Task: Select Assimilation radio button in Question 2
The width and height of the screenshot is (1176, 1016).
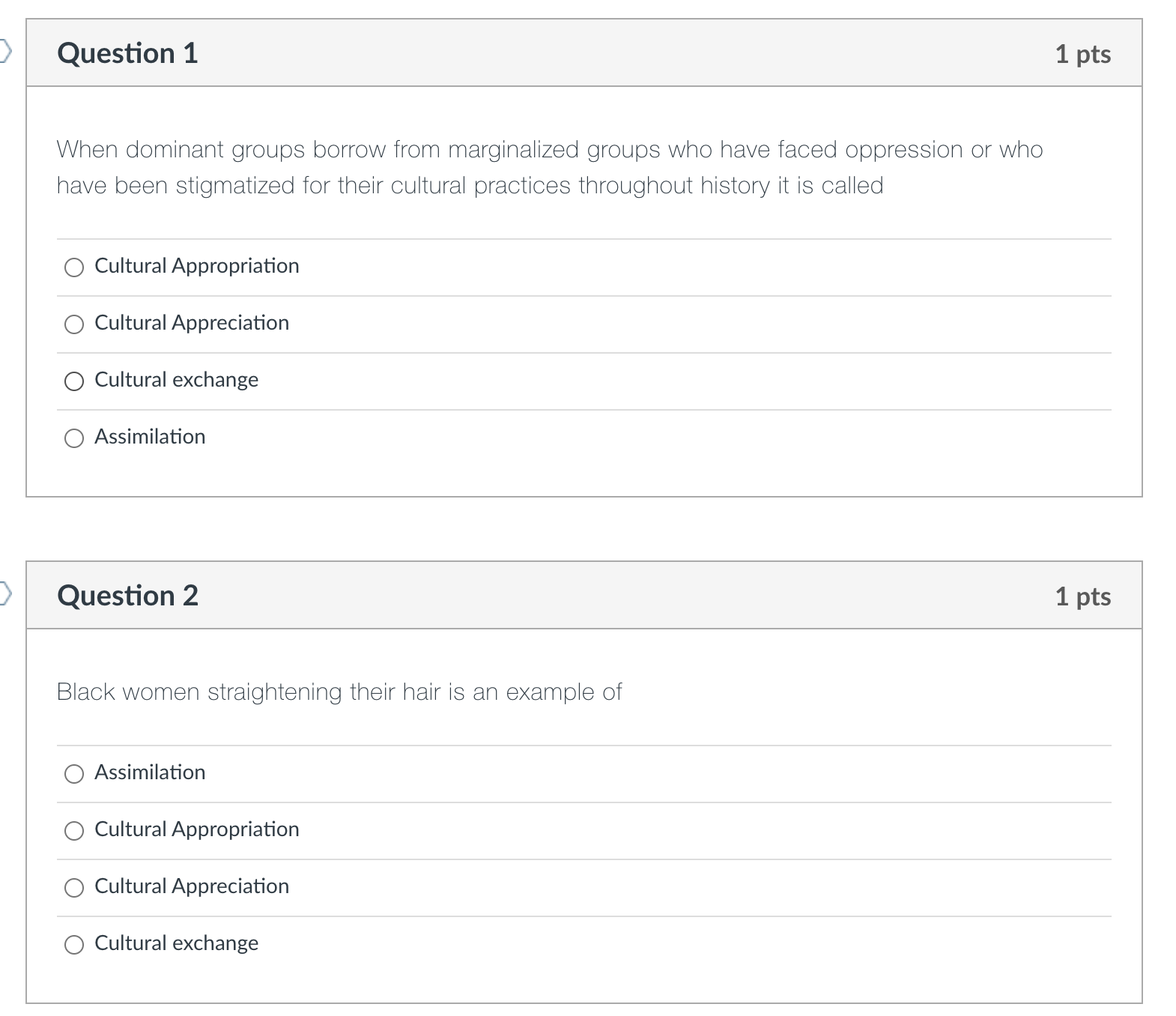Action: point(74,774)
